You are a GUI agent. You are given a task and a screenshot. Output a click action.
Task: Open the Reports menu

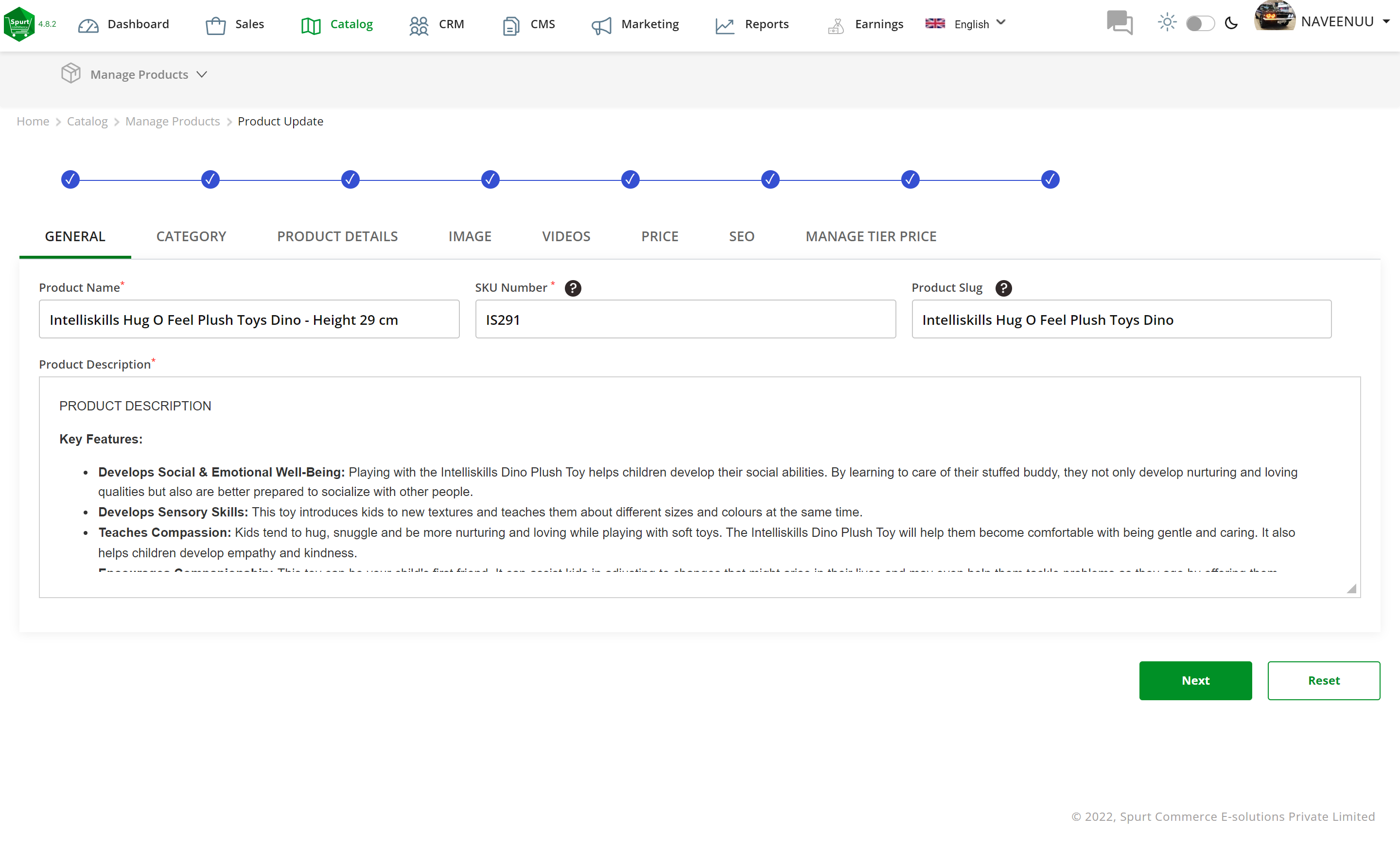767,24
